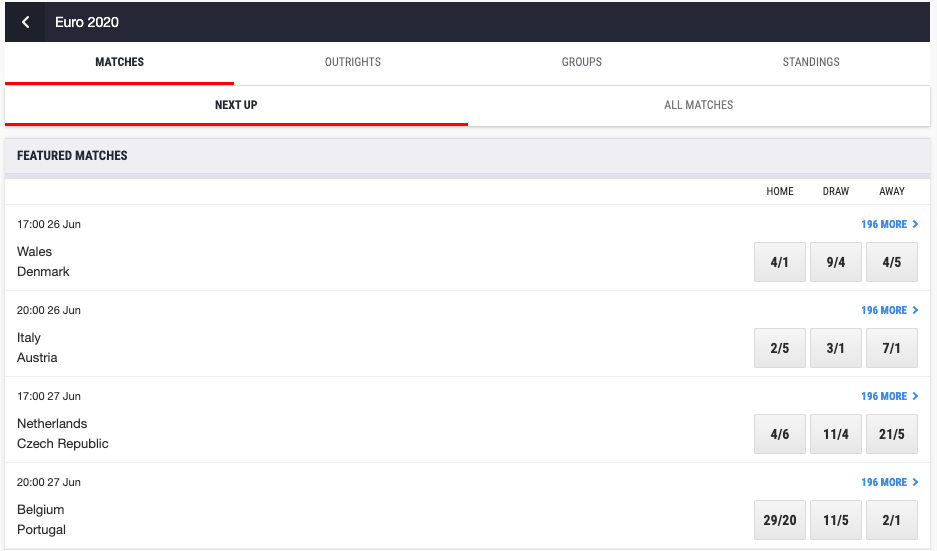The height and width of the screenshot is (551, 937).
Task: Click the Czech Republic team name
Action: tap(63, 444)
